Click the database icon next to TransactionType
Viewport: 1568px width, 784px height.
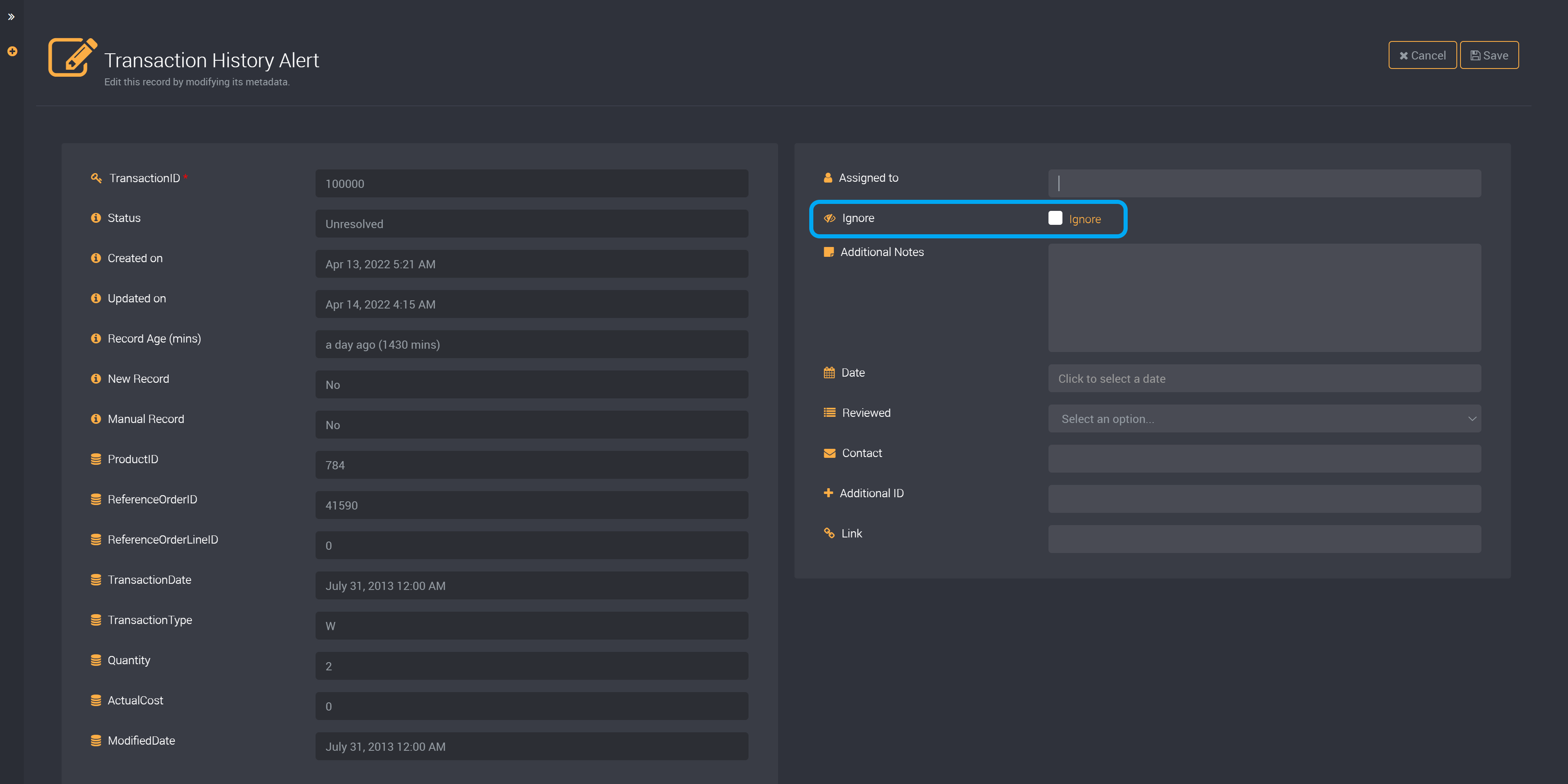[96, 619]
